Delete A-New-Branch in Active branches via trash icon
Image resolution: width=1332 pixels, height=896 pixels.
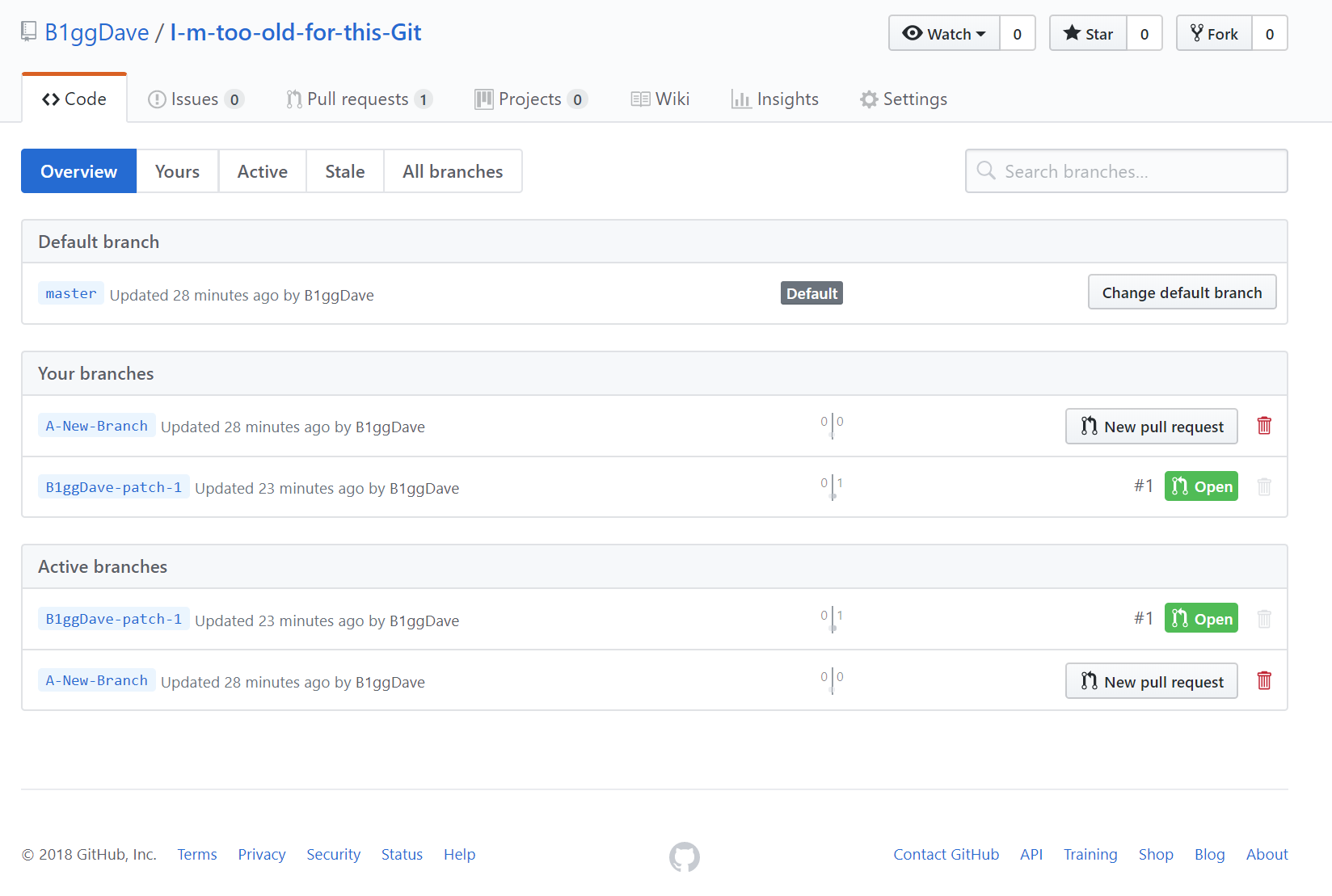1264,680
